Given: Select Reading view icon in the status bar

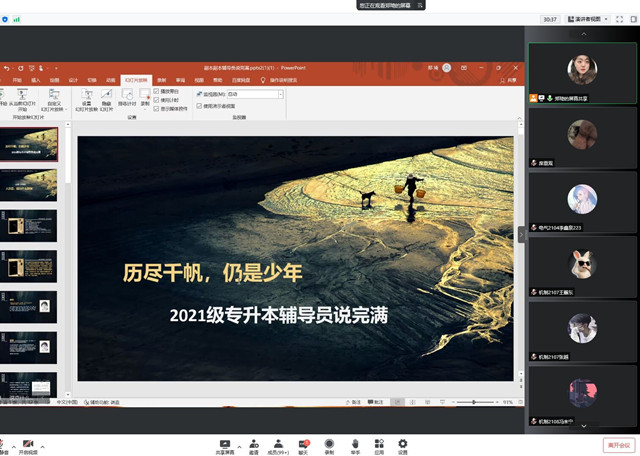Looking at the screenshot, I should 427,403.
